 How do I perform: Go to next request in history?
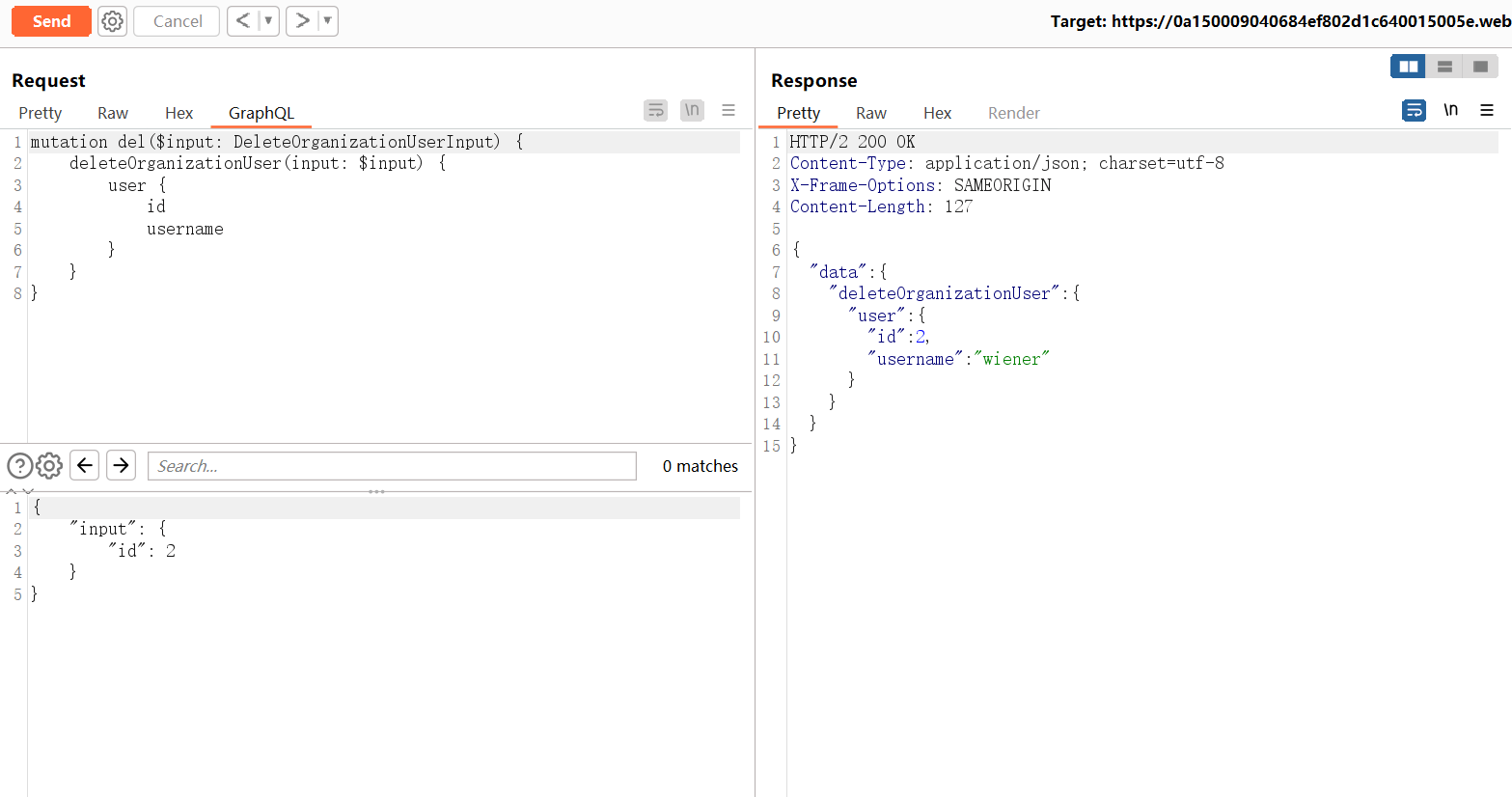pos(302,21)
